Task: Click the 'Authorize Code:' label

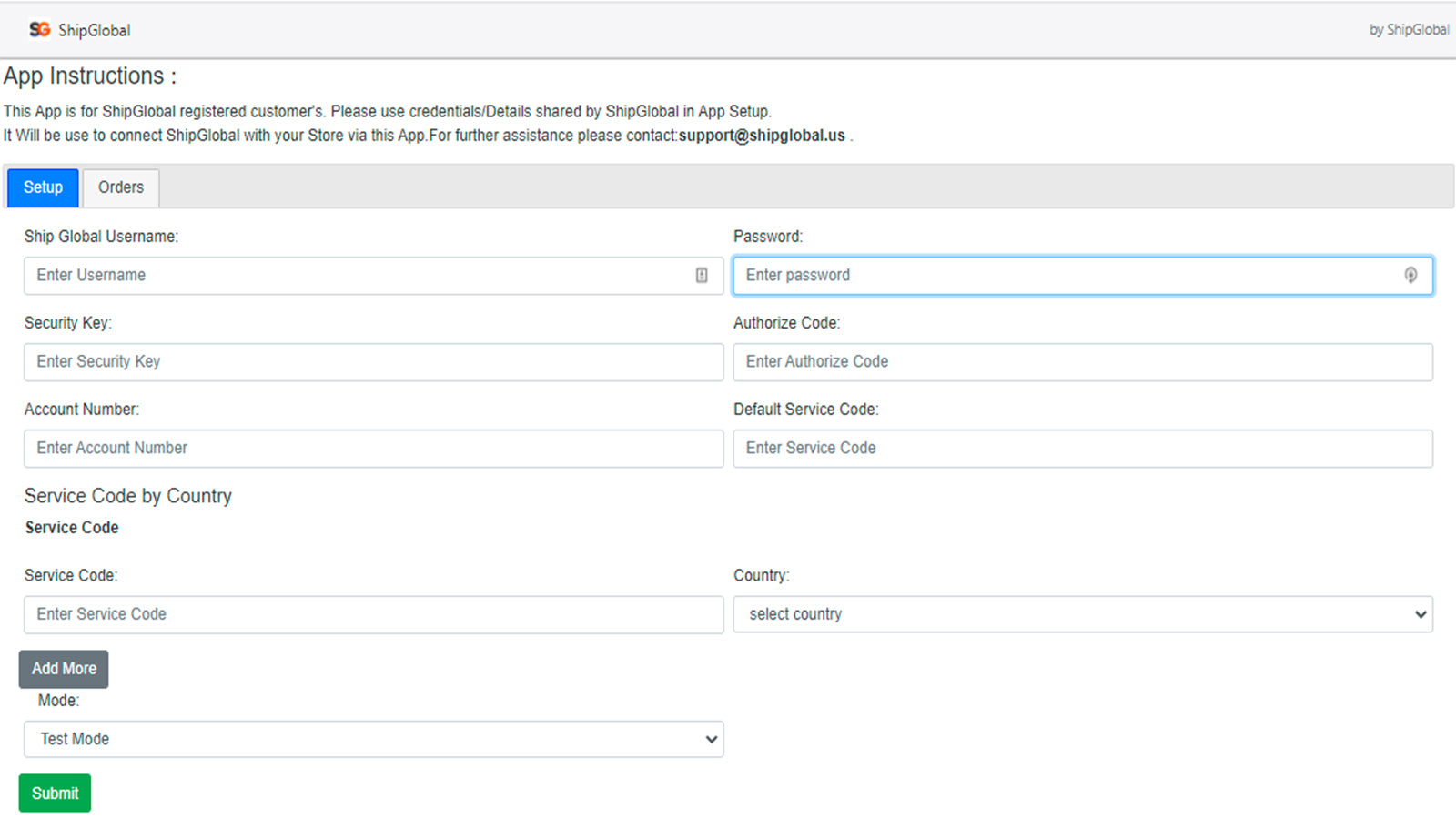Action: pyautogui.click(x=787, y=323)
